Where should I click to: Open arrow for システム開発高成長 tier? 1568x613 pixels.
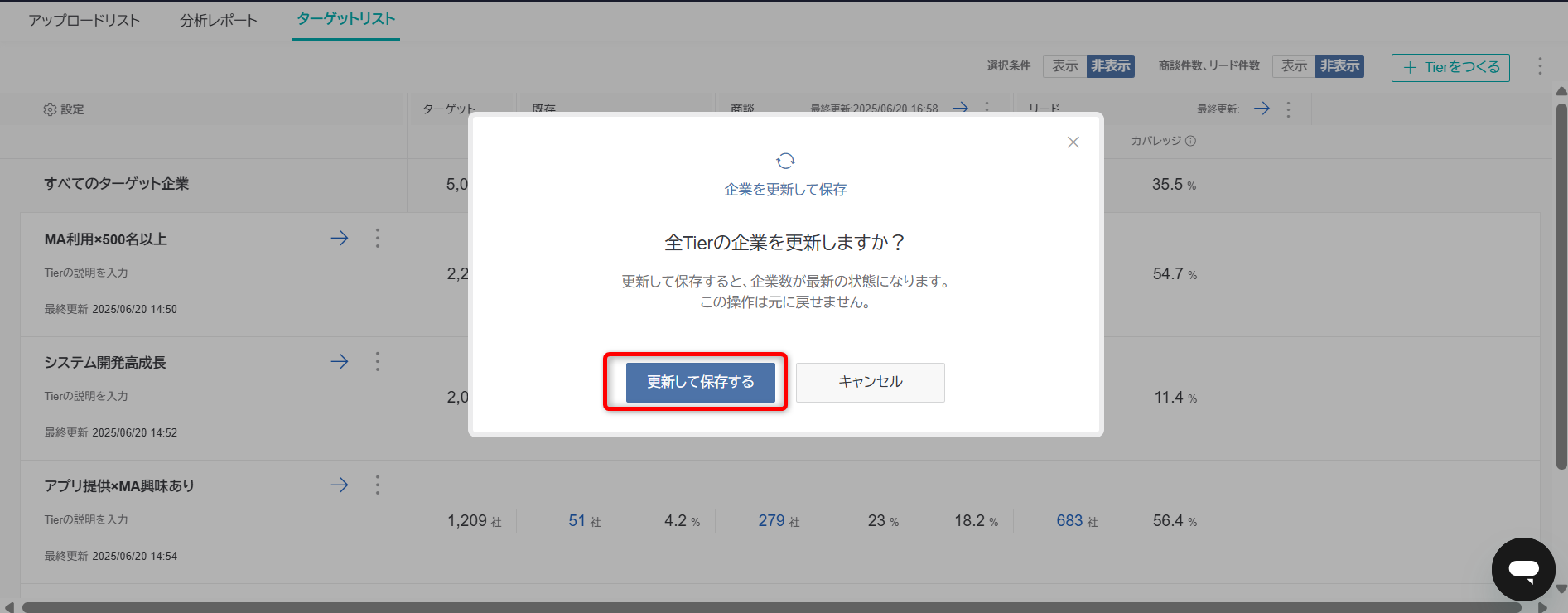point(340,362)
